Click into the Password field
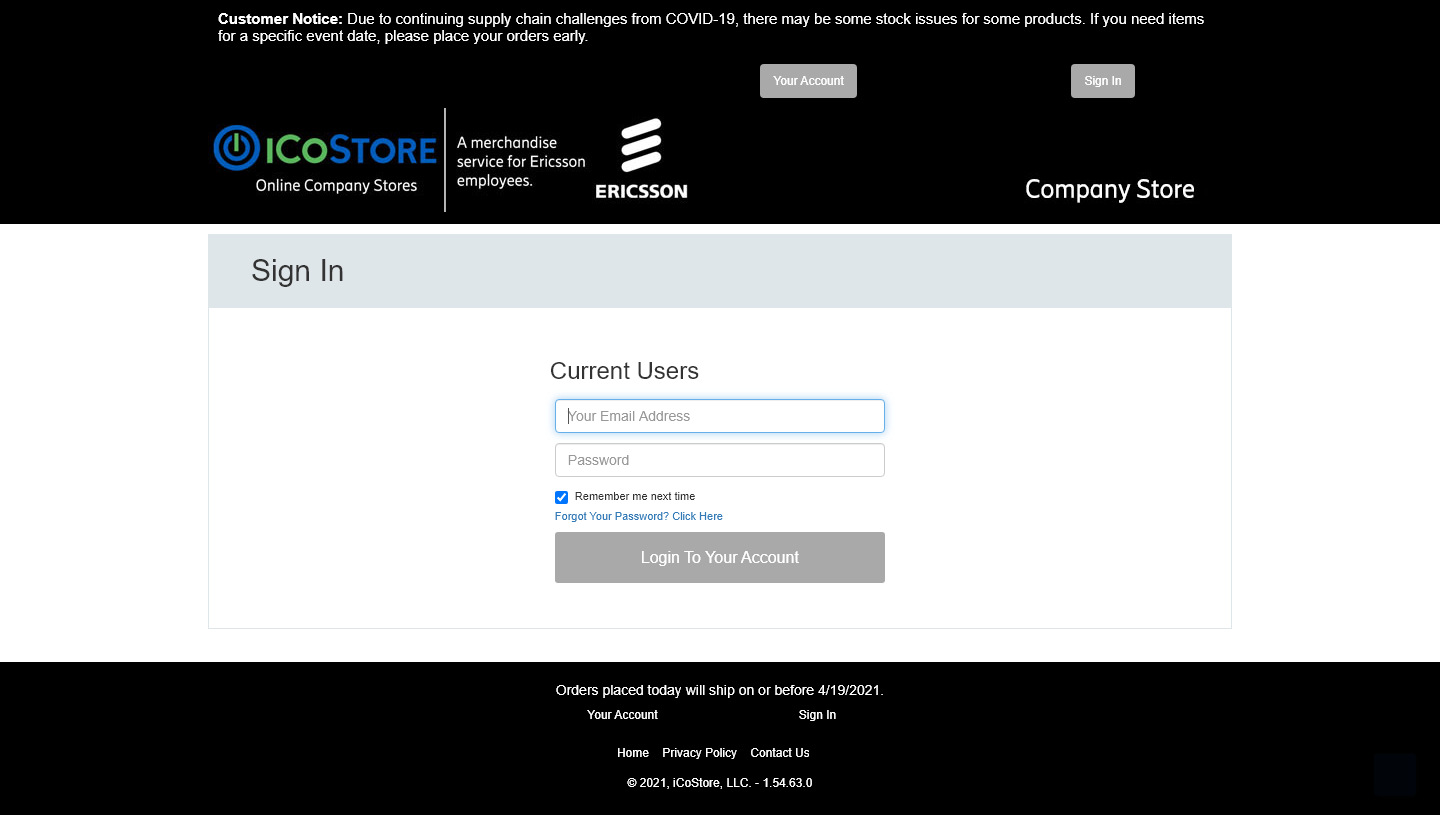 pos(719,460)
